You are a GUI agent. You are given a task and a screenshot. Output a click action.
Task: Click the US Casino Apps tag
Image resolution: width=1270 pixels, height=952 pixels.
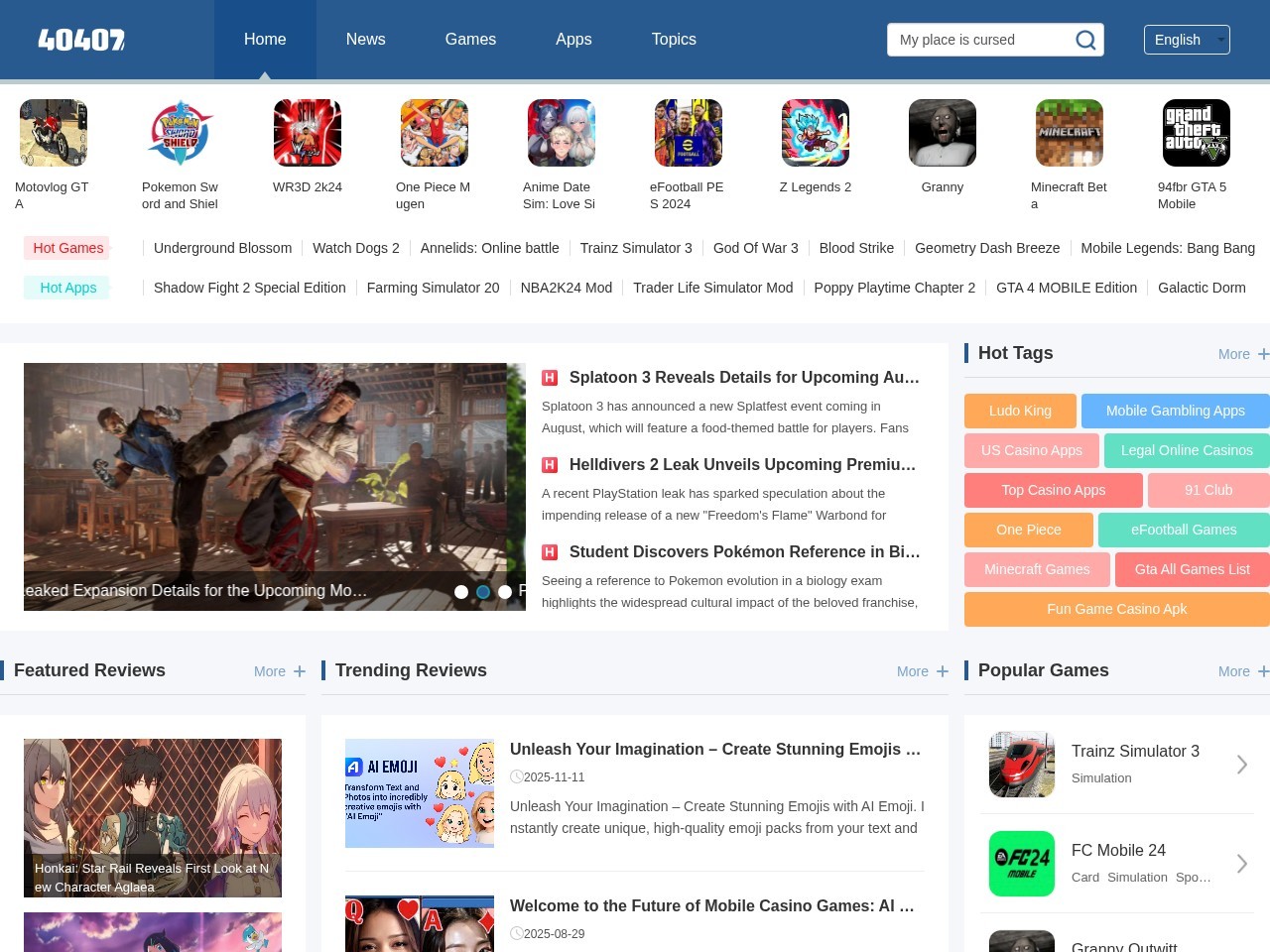(x=1032, y=450)
